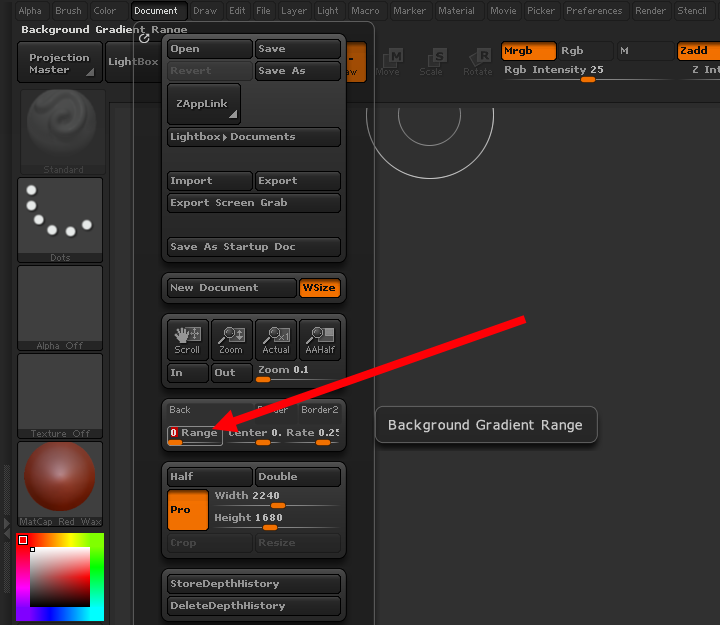Click Save As Startup Doc
The width and height of the screenshot is (720, 625).
click(x=254, y=247)
